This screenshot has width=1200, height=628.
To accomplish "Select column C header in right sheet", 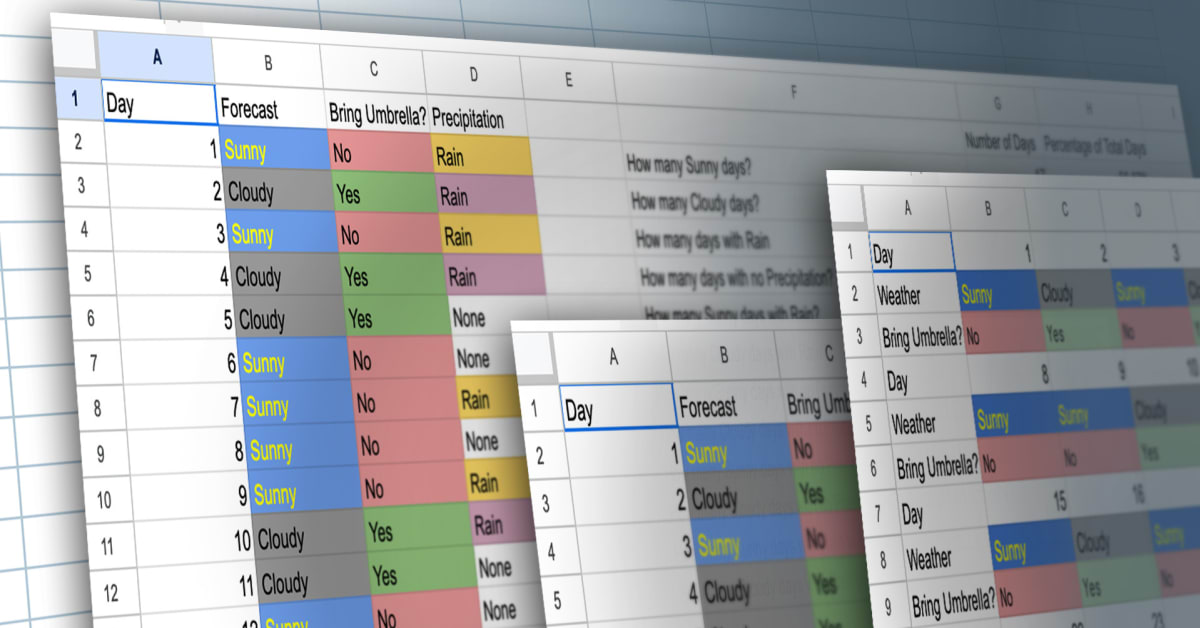I will tap(1066, 208).
